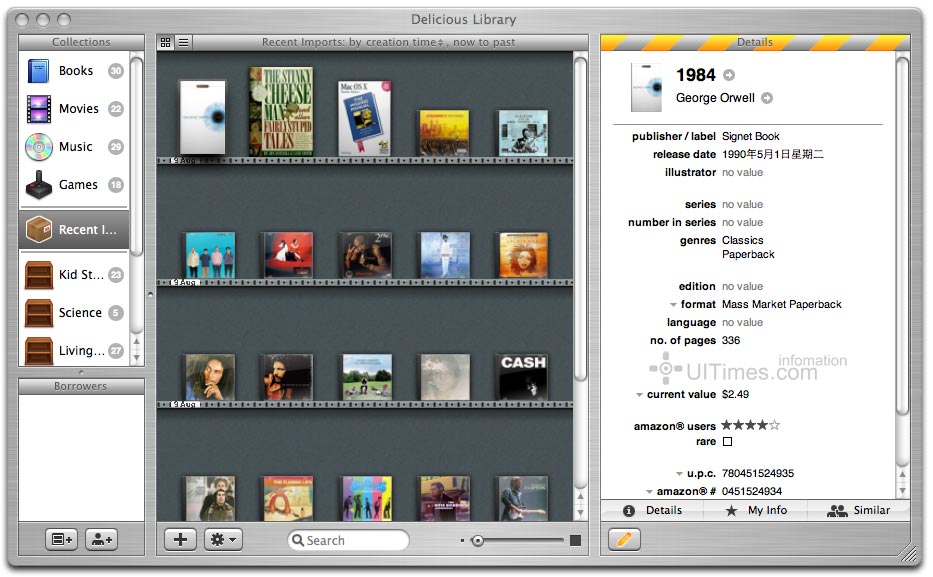Screen dimensions: 933x577
Task: Expand the u.p.c. disclosure triangle
Action: [679, 473]
